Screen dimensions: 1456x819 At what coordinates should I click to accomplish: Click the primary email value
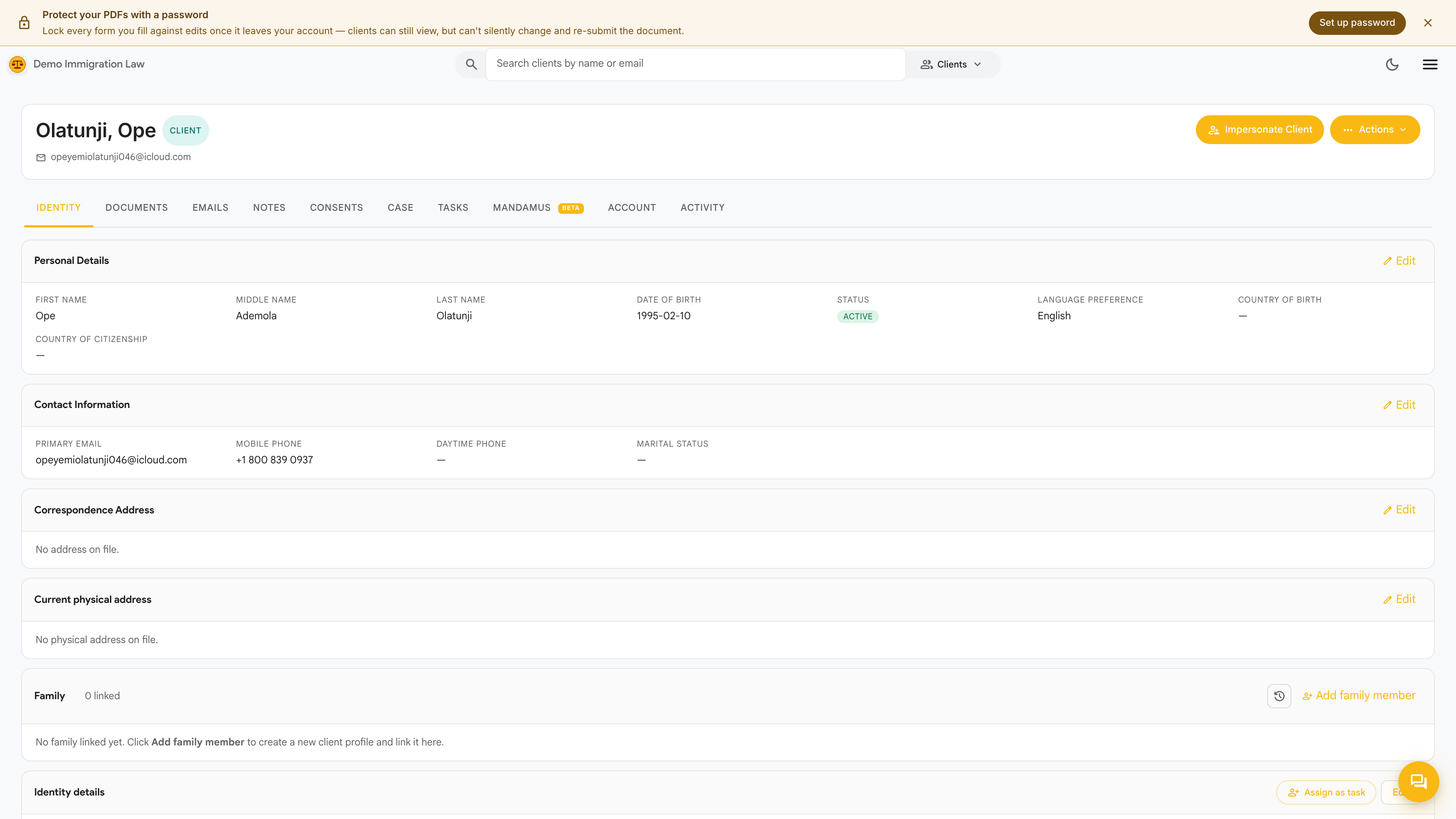[x=111, y=460]
